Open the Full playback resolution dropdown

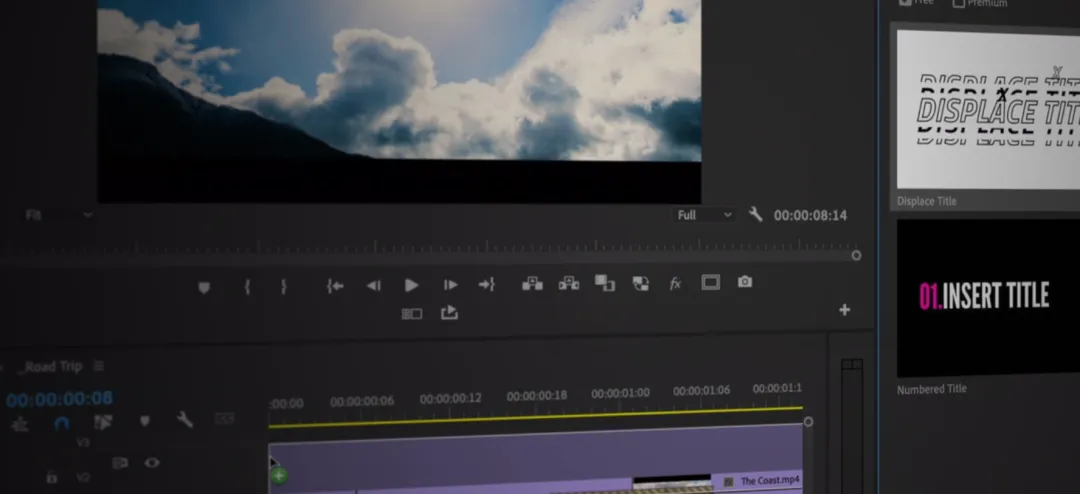click(x=703, y=216)
